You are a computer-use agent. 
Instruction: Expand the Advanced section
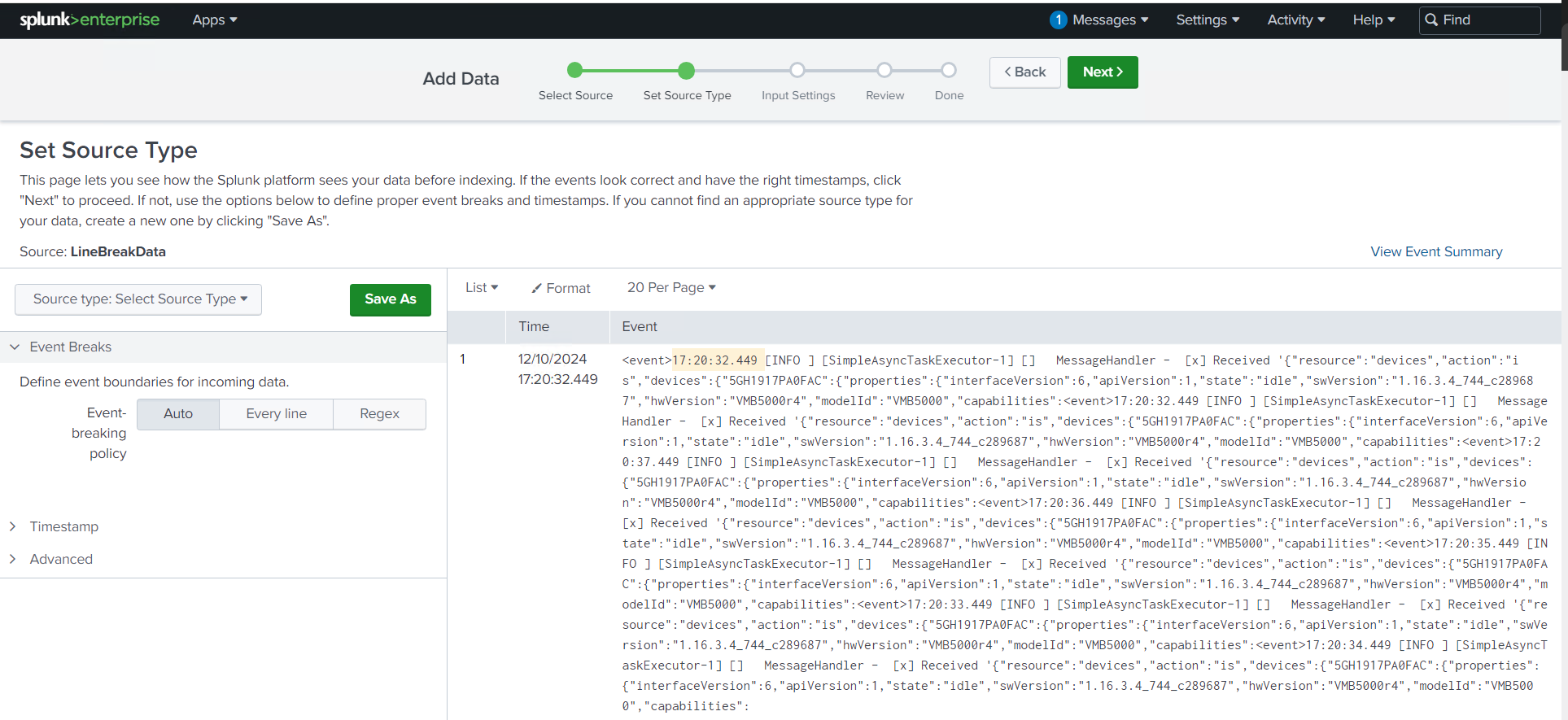coord(61,559)
